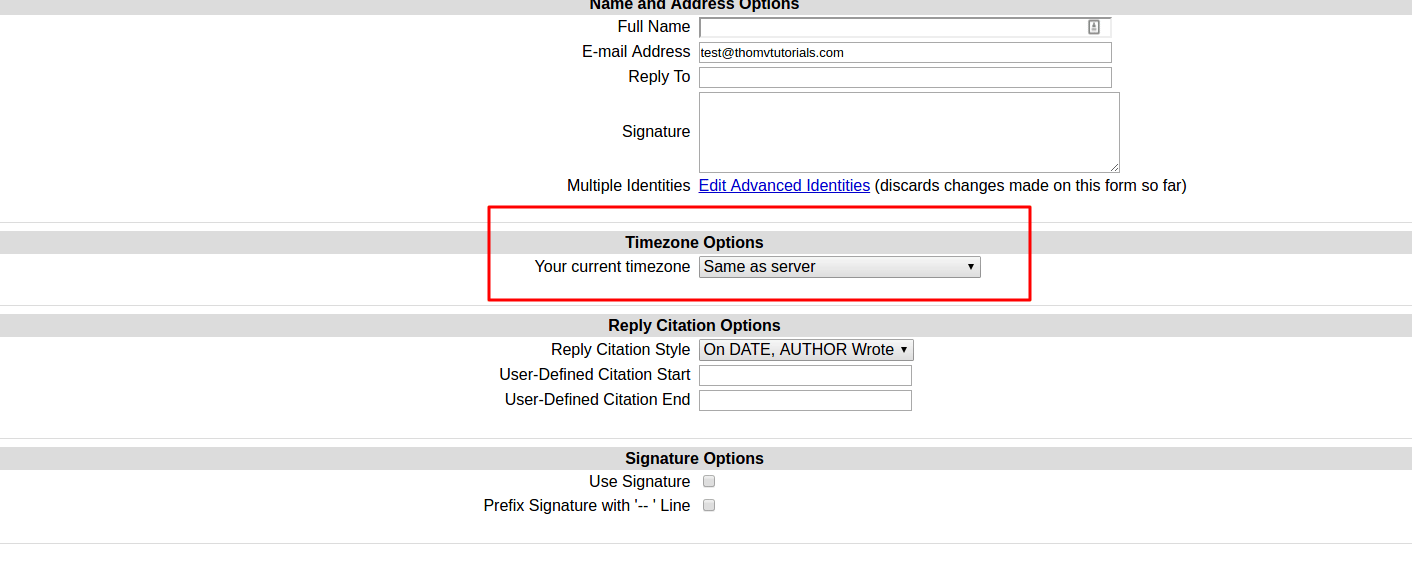This screenshot has height=572, width=1412.
Task: Expand the Reply Citation Style dropdown
Action: pyautogui.click(x=805, y=350)
